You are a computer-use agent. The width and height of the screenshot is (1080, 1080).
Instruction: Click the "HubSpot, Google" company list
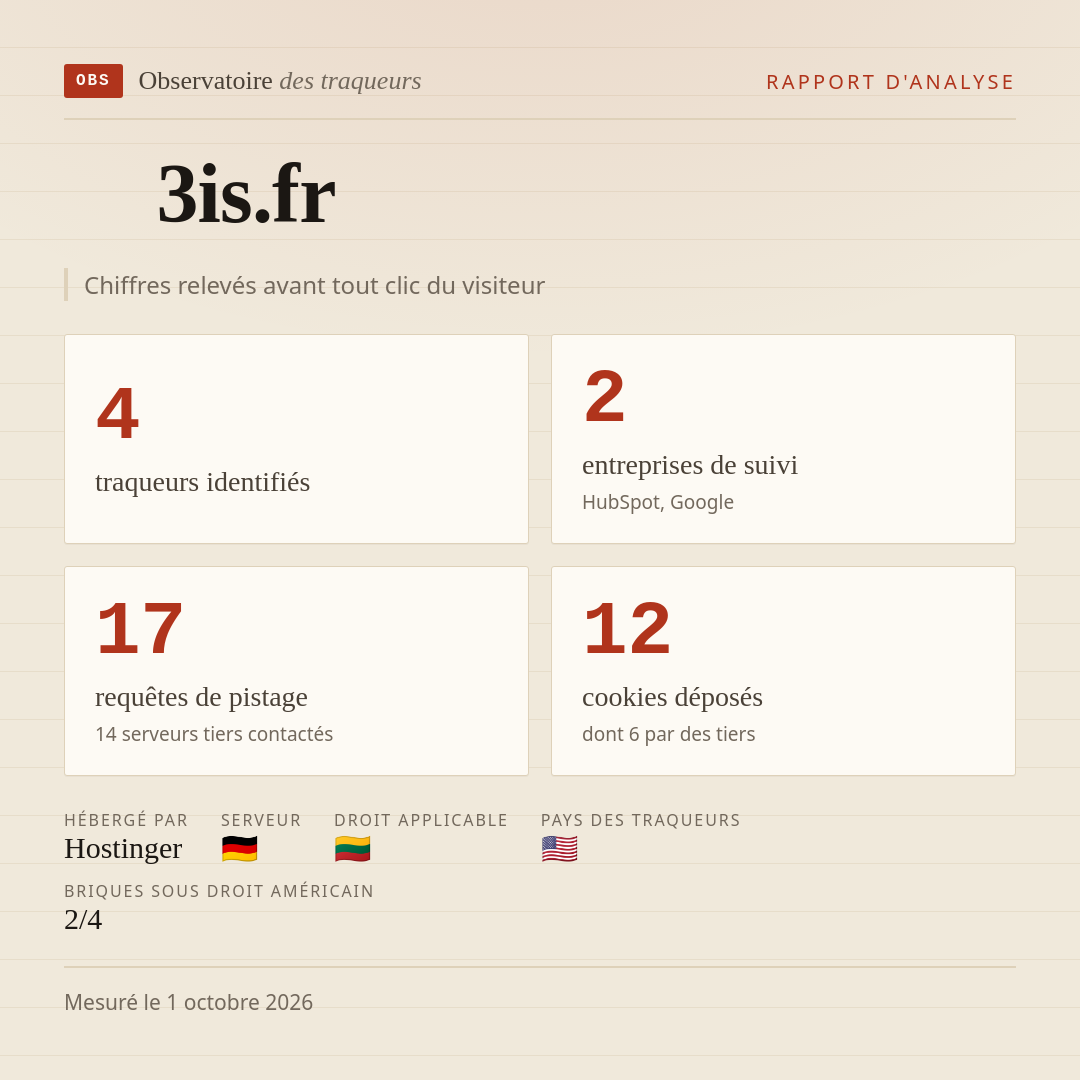tap(658, 502)
